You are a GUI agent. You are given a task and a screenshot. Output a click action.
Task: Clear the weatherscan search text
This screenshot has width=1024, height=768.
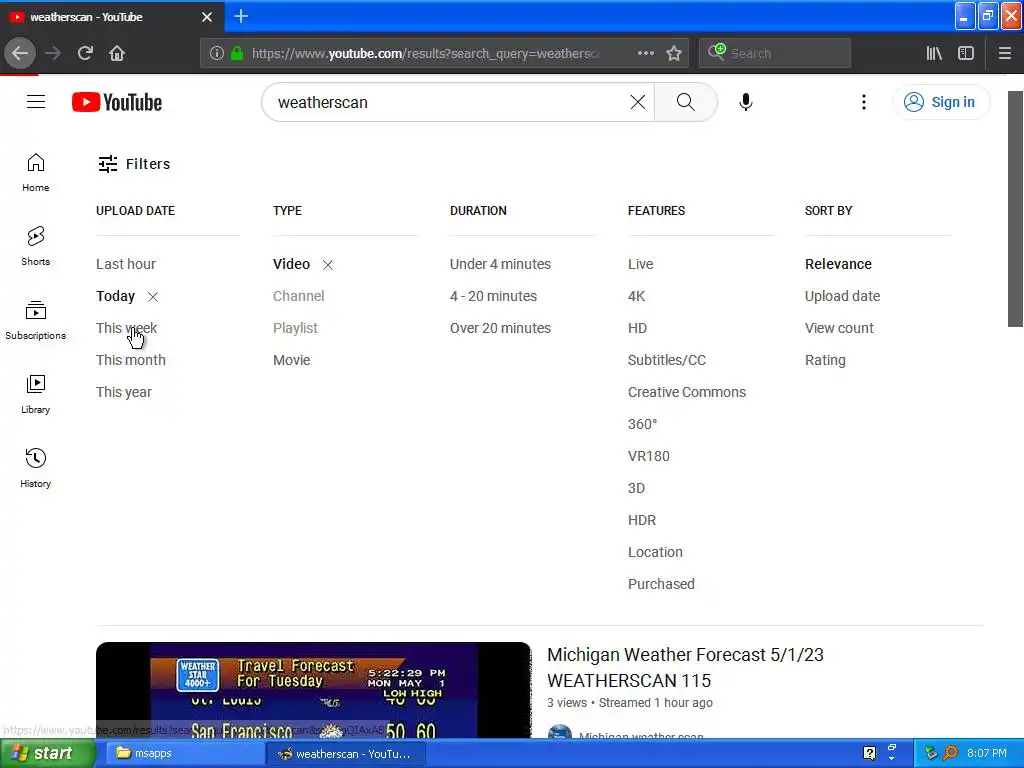click(637, 102)
